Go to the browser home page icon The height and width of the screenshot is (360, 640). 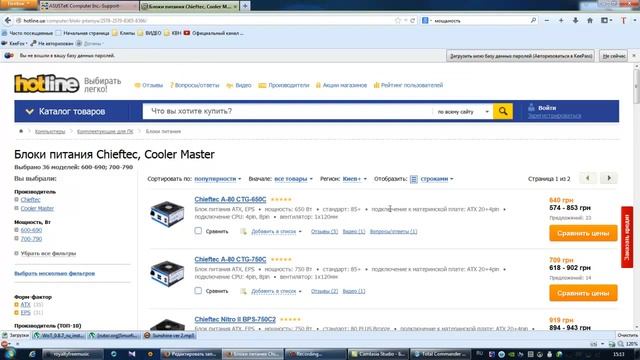coord(590,20)
